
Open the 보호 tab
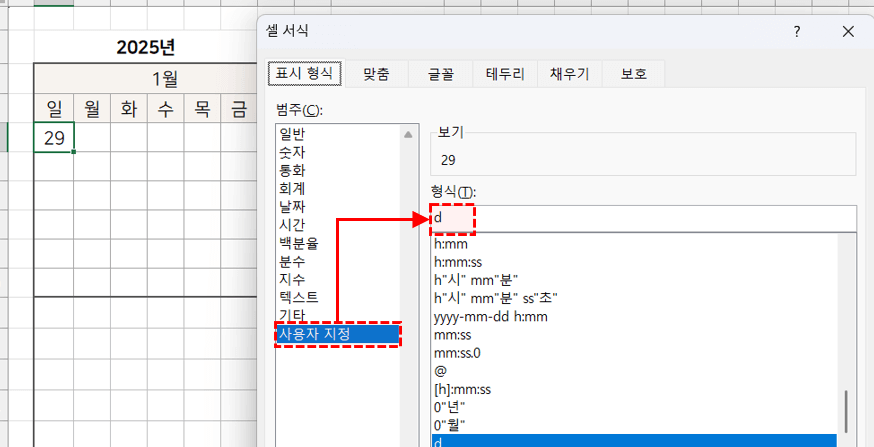point(634,74)
